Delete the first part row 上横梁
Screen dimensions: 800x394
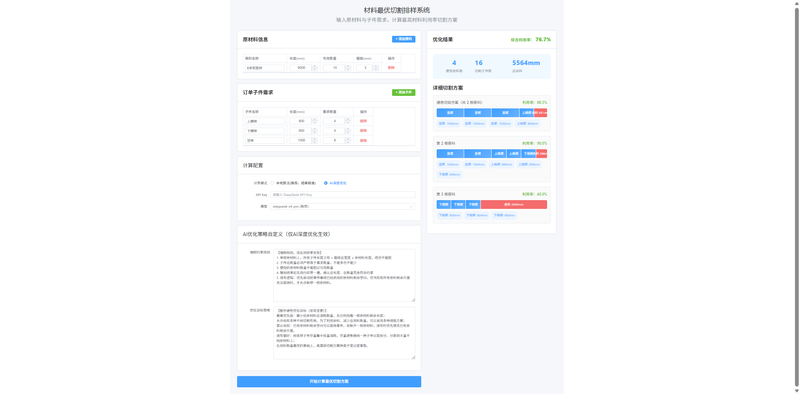click(363, 121)
